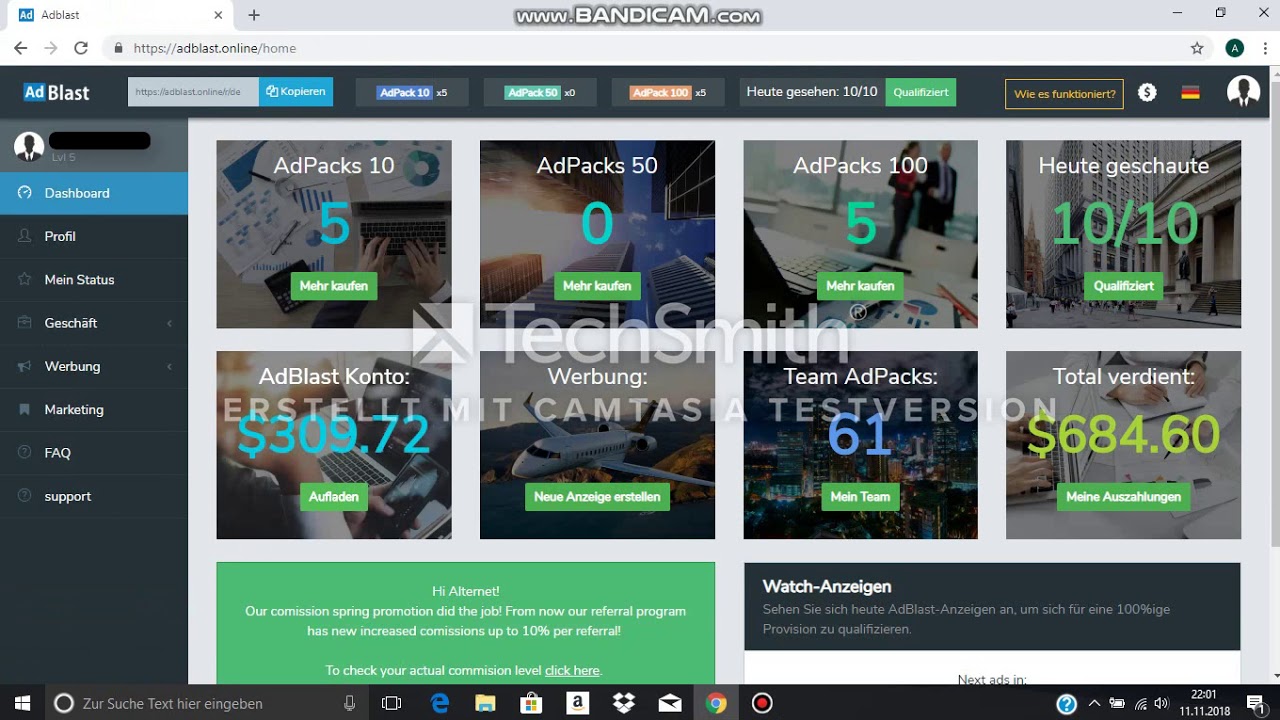
Task: Click Qualifiziert button in top bar
Action: [921, 92]
